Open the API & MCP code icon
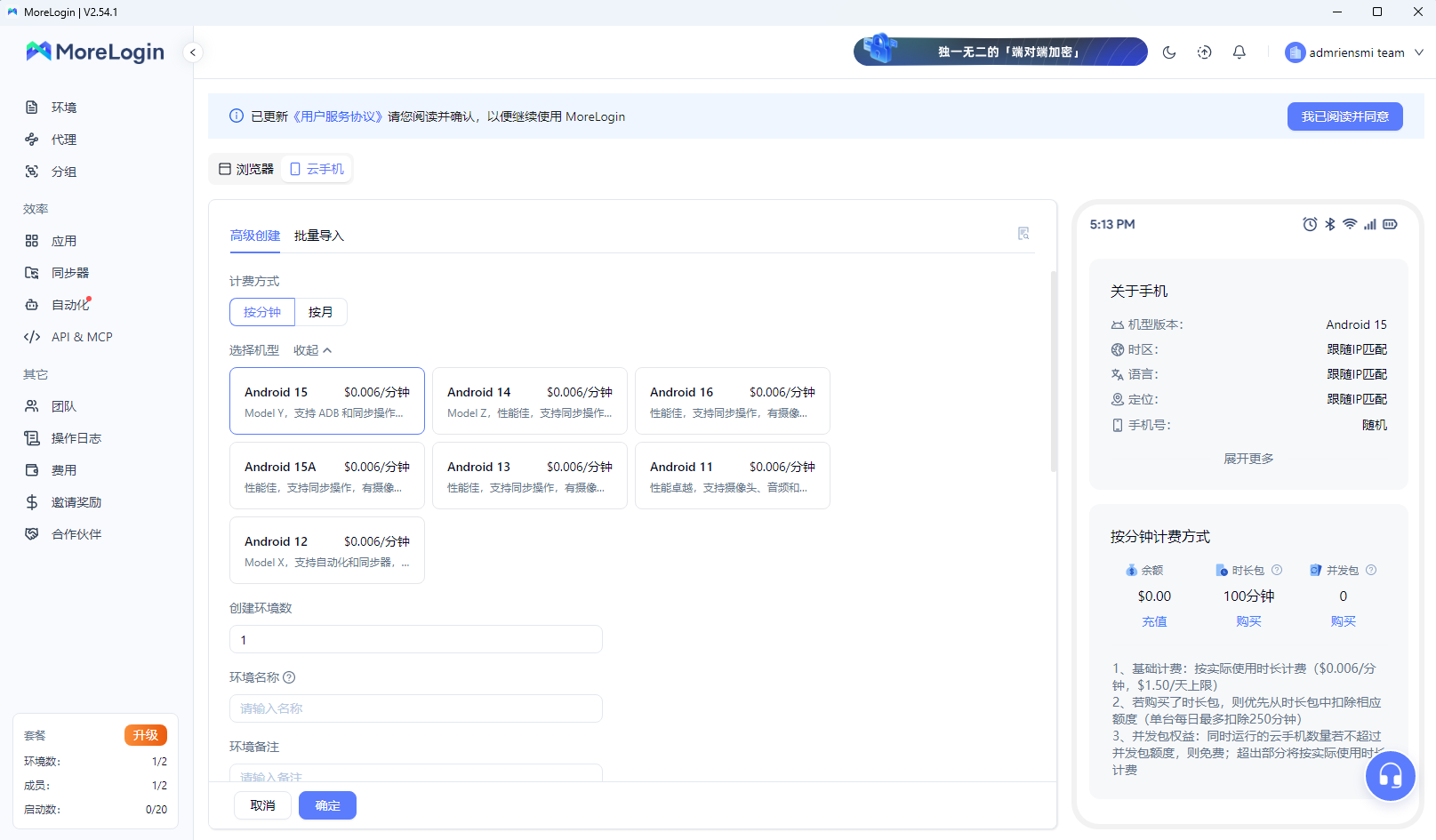This screenshot has width=1436, height=840. (32, 337)
